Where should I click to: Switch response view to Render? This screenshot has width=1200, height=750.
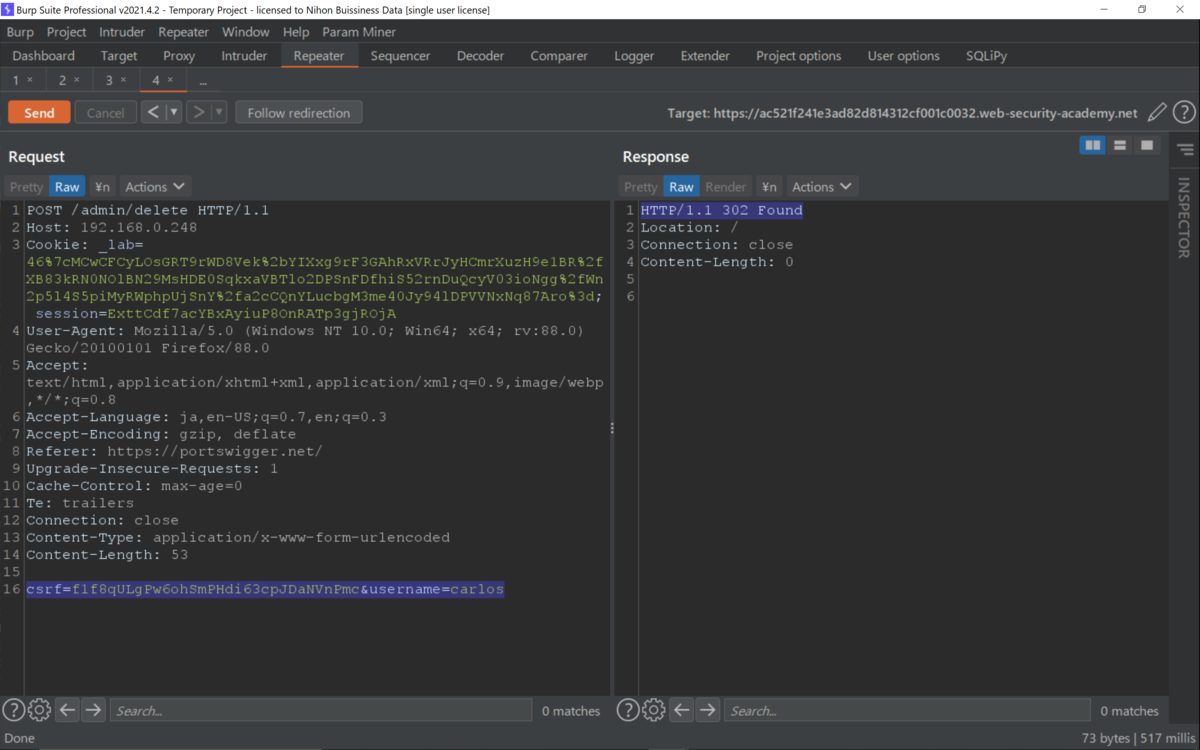(x=726, y=187)
